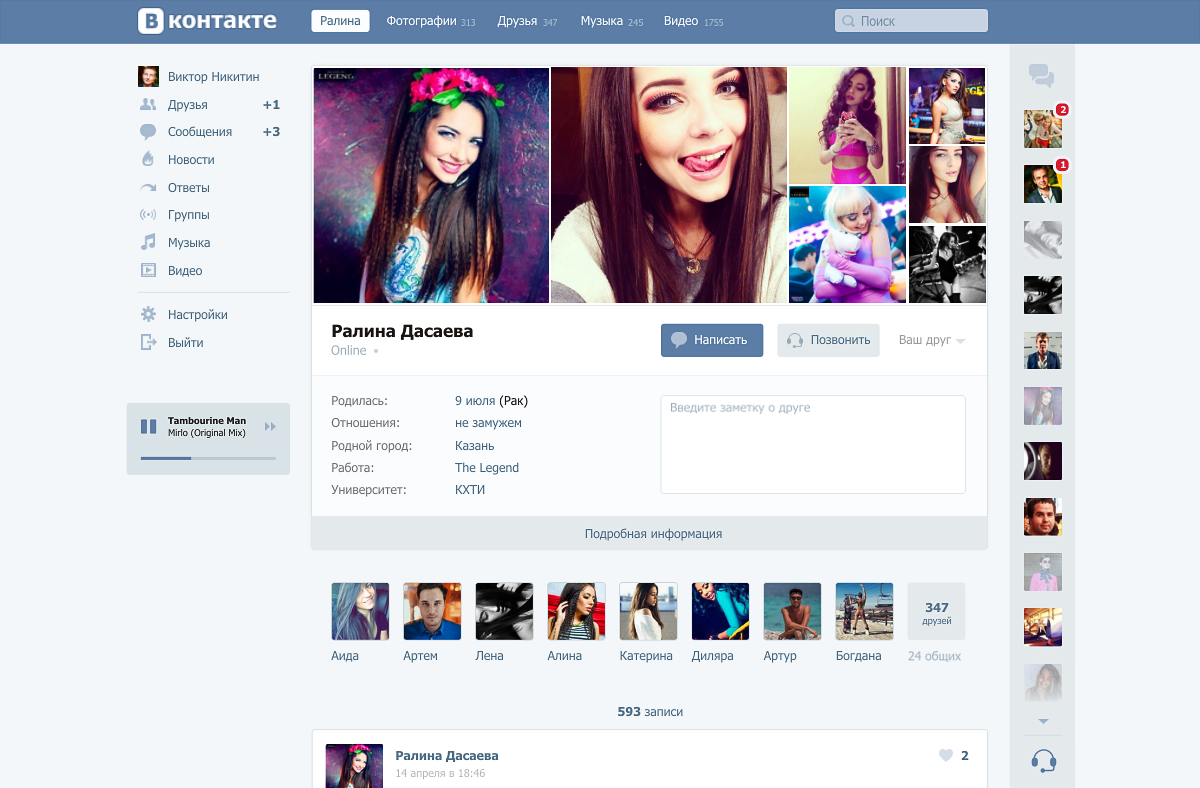Pause the Tambourine Man track
The width and height of the screenshot is (1200, 788).
148,427
